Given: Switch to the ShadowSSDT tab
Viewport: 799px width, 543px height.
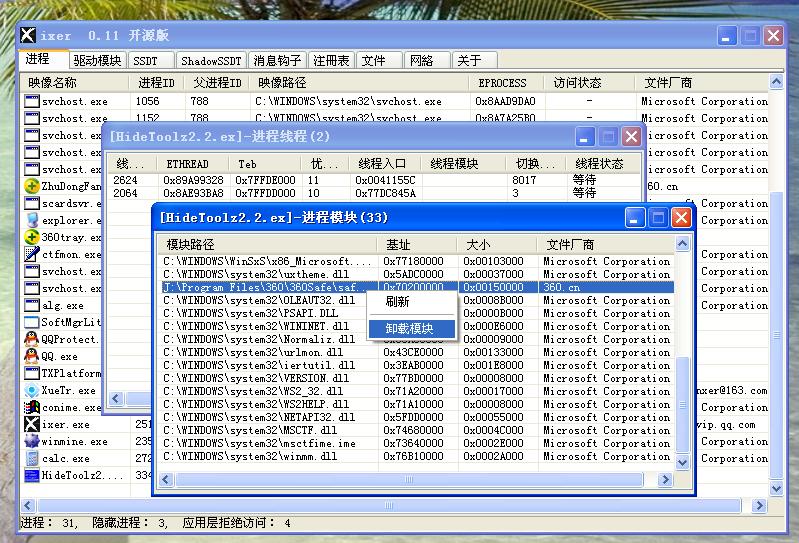Looking at the screenshot, I should coord(211,61).
